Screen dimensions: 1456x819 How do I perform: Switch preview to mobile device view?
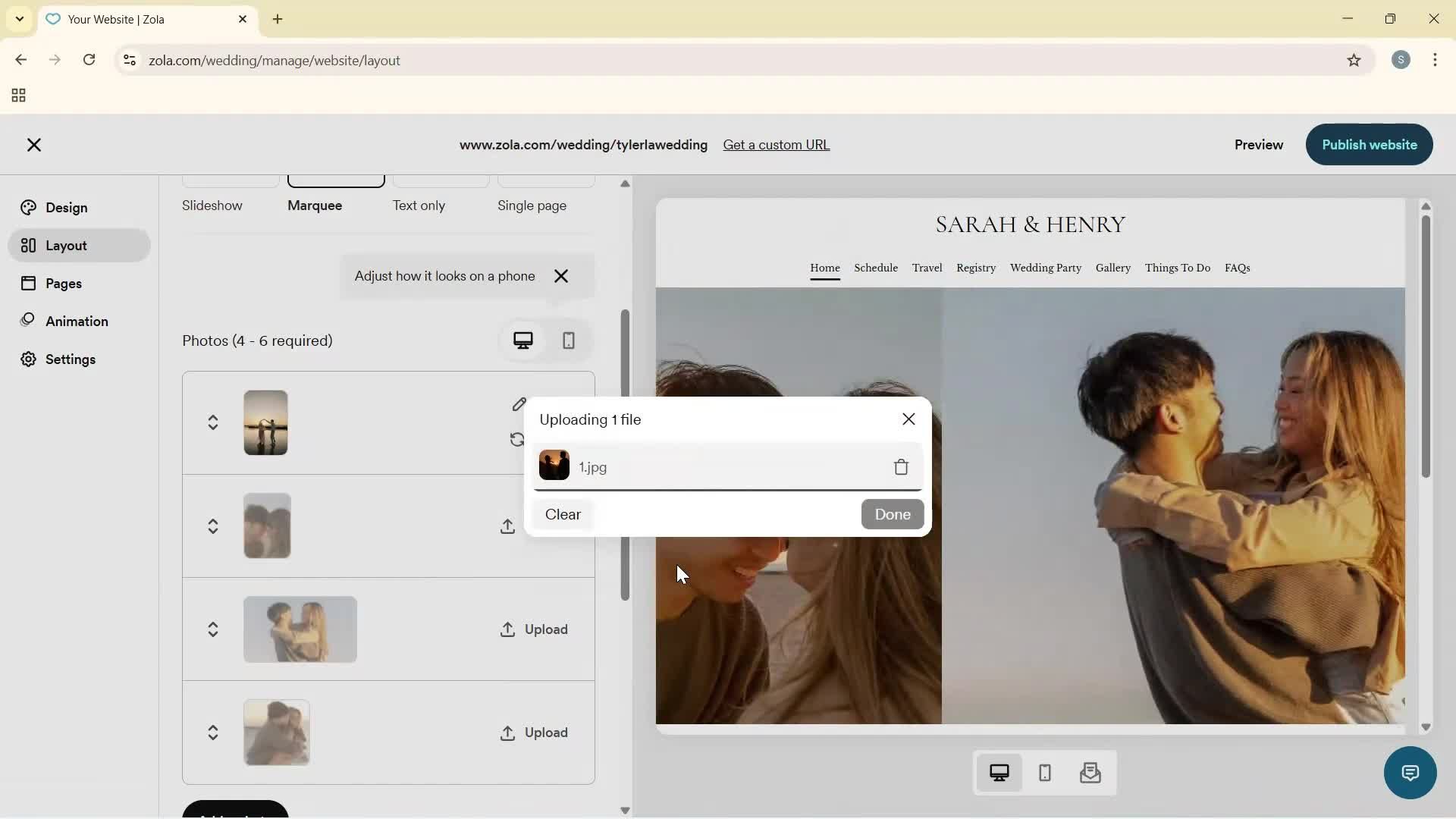pos(1044,773)
